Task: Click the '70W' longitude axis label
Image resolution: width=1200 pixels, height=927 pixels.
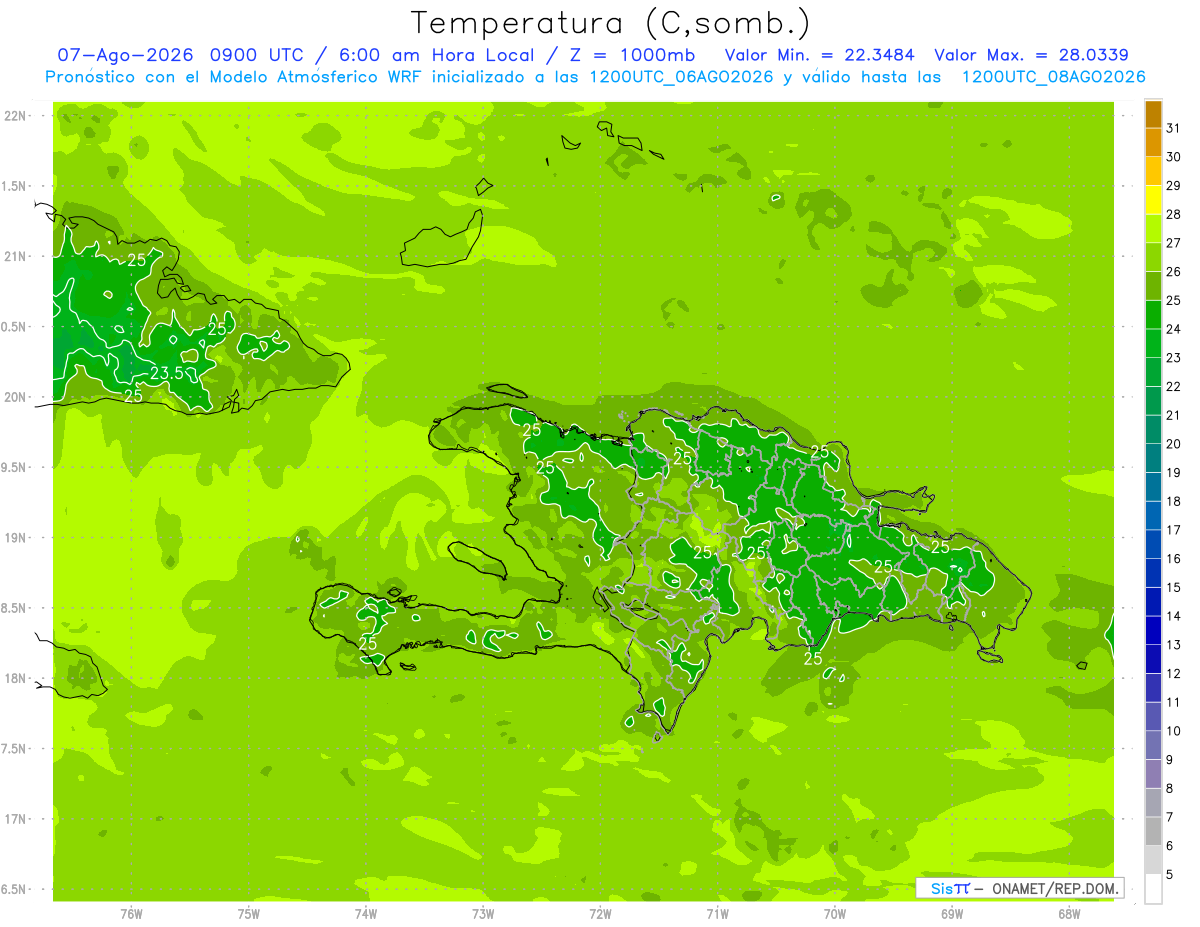Action: [835, 914]
